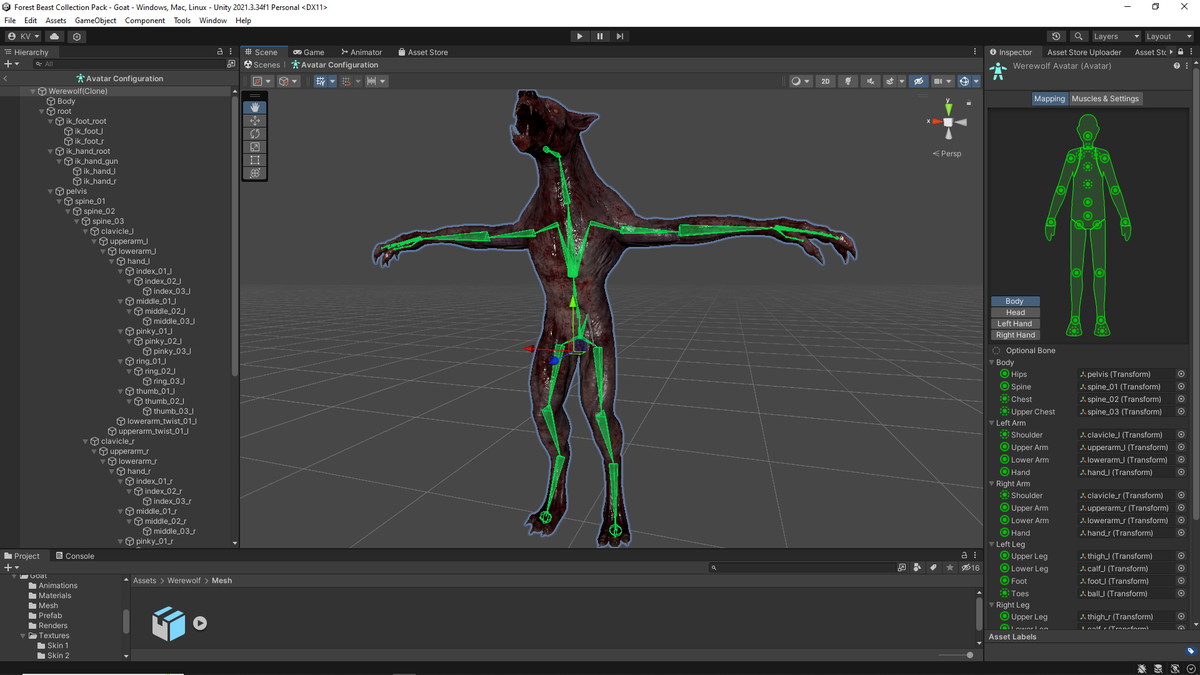Toggle scene lighting lightbulb button
The height and width of the screenshot is (675, 1200).
849,81
